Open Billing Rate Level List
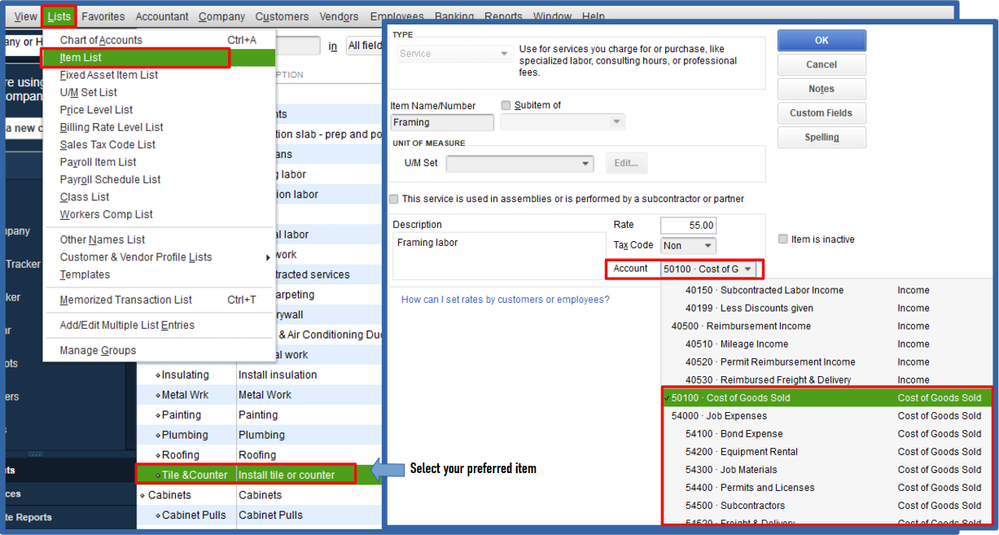The width and height of the screenshot is (999, 535). click(x=159, y=127)
